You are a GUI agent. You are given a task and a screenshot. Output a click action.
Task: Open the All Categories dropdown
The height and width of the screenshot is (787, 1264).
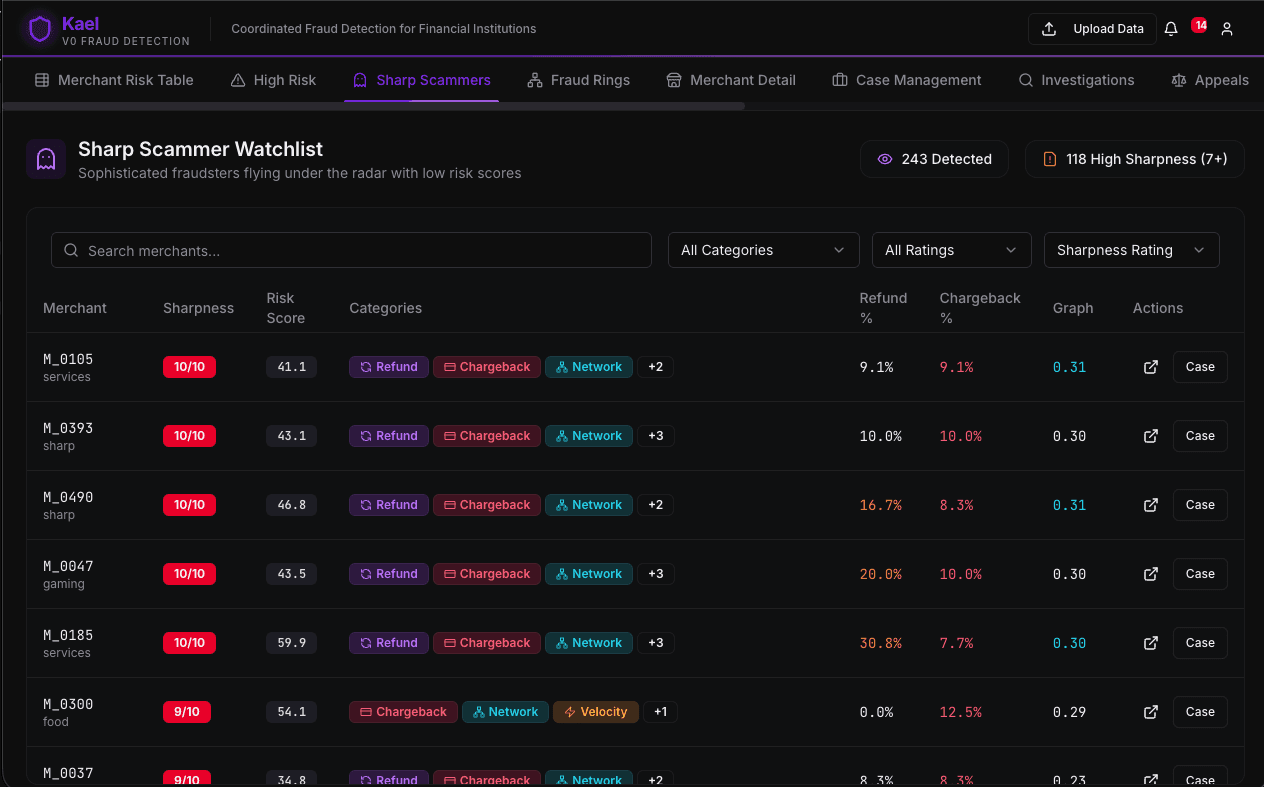[x=763, y=250]
